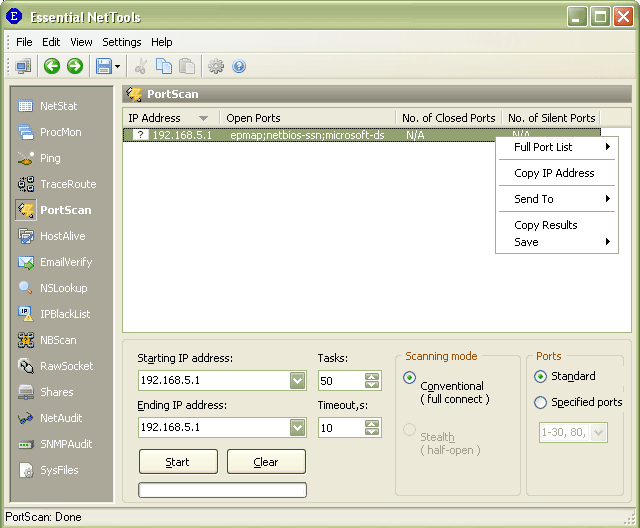Click the Clear button
The width and height of the screenshot is (640, 528).
click(266, 462)
